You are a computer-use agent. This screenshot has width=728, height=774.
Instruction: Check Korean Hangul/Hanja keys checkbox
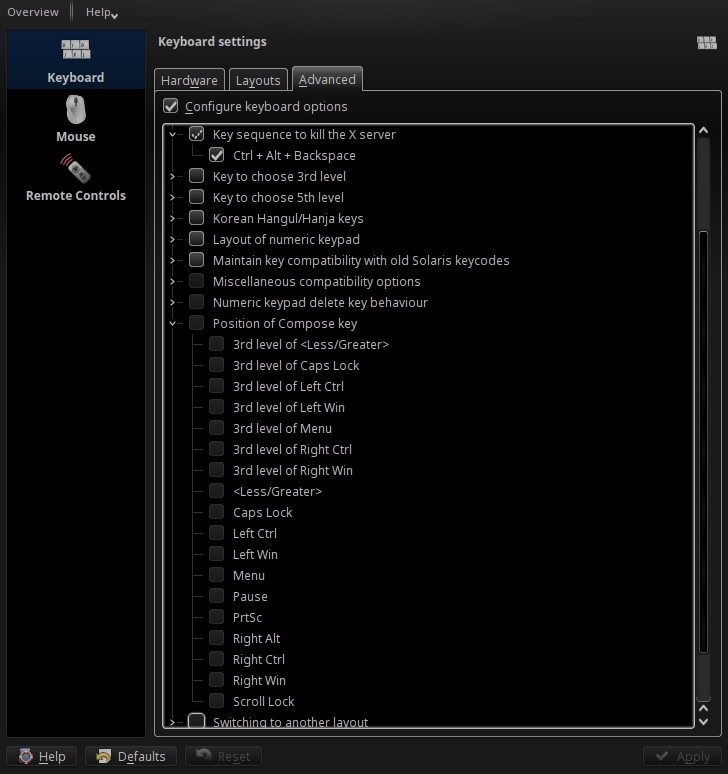196,218
